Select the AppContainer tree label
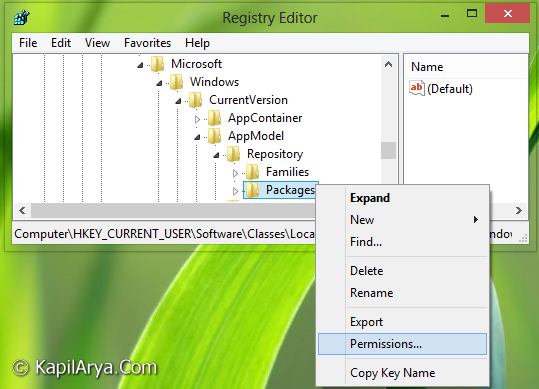The height and width of the screenshot is (389, 539). point(265,118)
